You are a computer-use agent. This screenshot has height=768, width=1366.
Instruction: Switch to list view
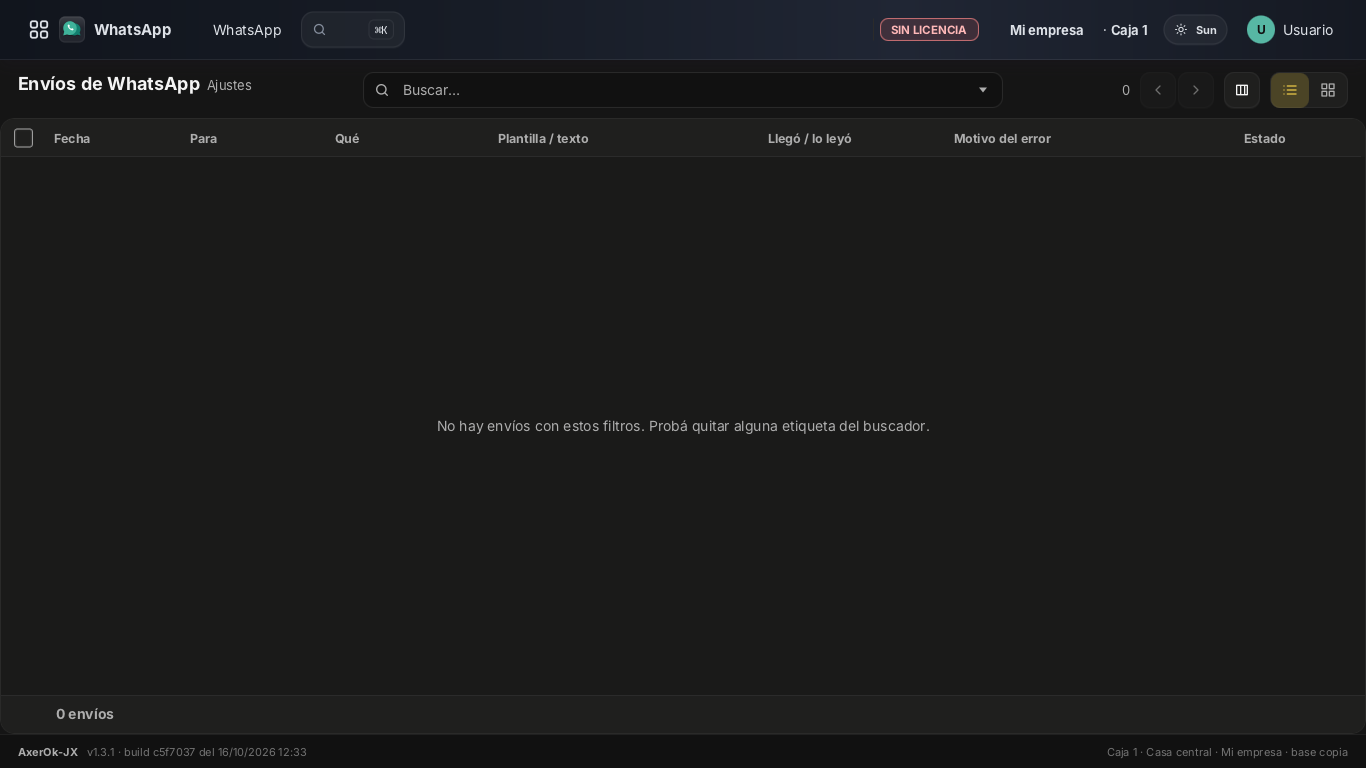[1290, 90]
